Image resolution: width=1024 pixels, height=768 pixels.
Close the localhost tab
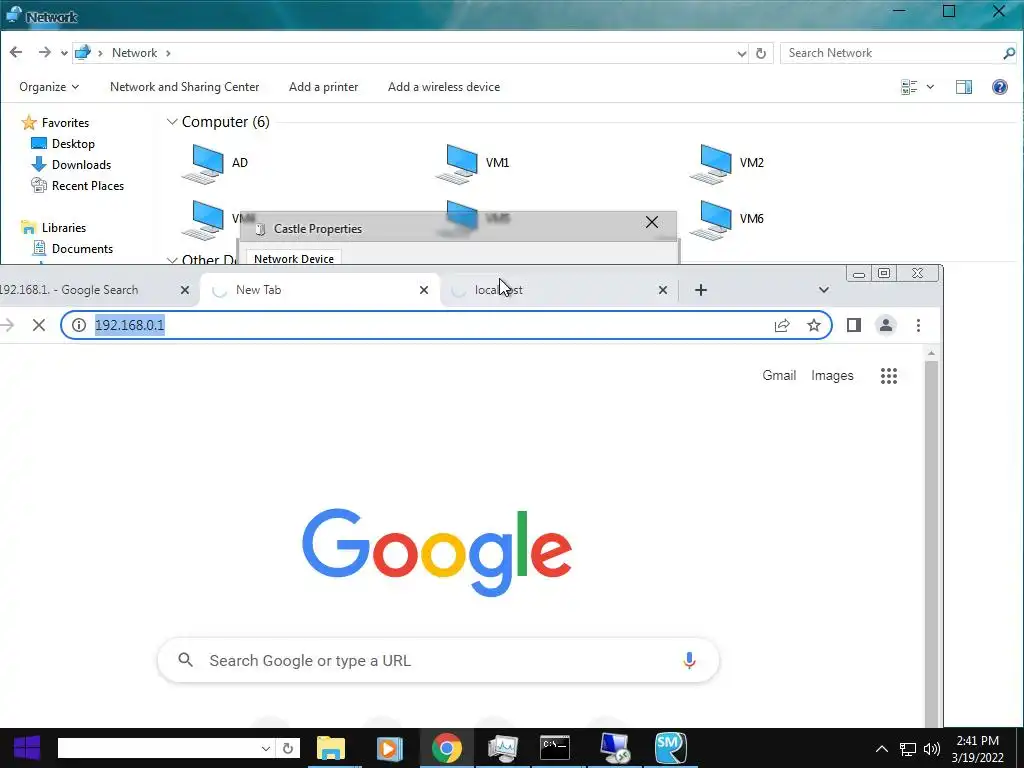[663, 290]
